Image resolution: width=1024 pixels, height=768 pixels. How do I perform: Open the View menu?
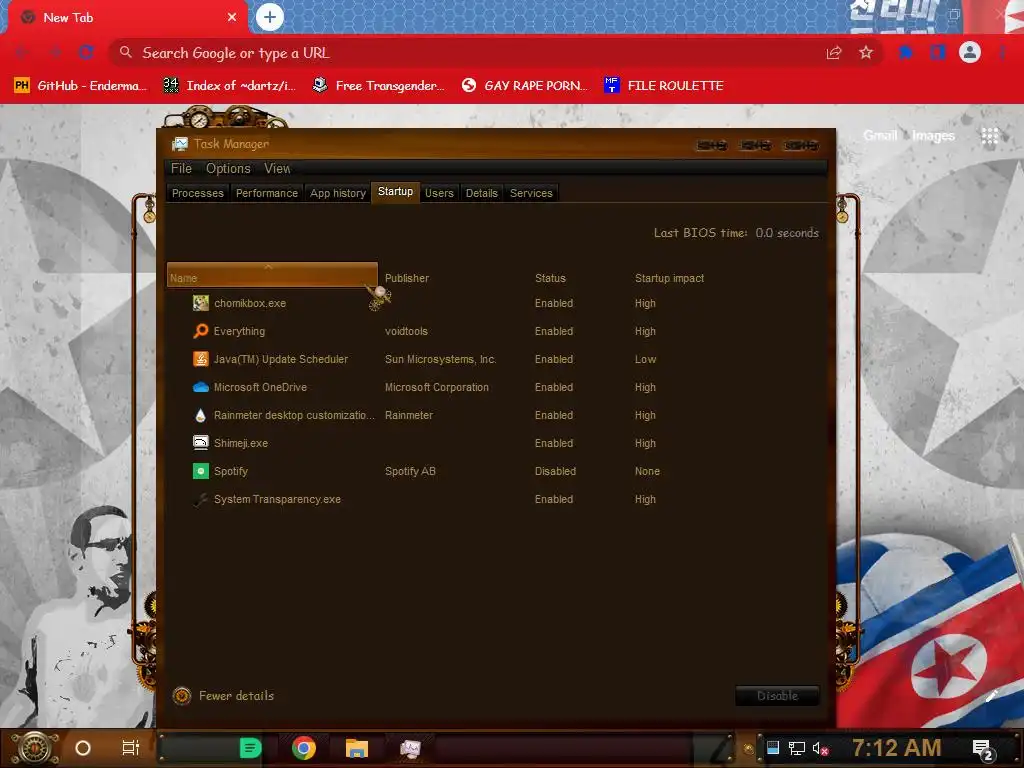277,168
